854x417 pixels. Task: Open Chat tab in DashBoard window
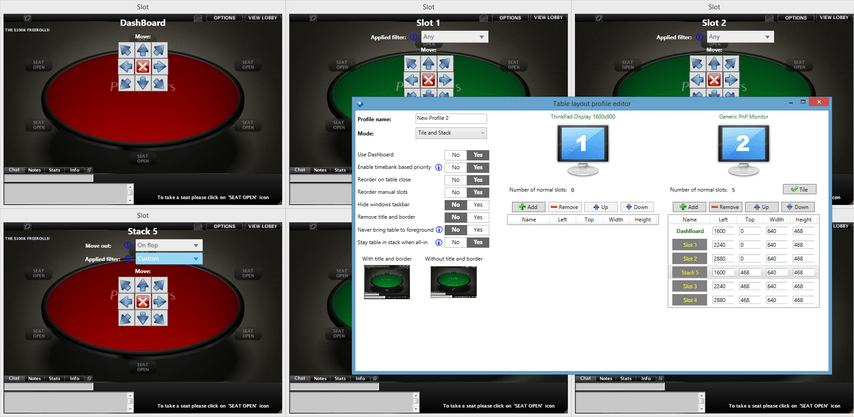point(14,170)
